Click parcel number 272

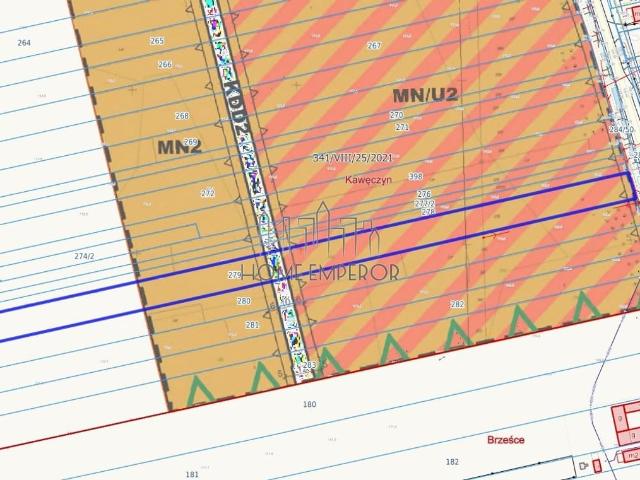point(207,193)
